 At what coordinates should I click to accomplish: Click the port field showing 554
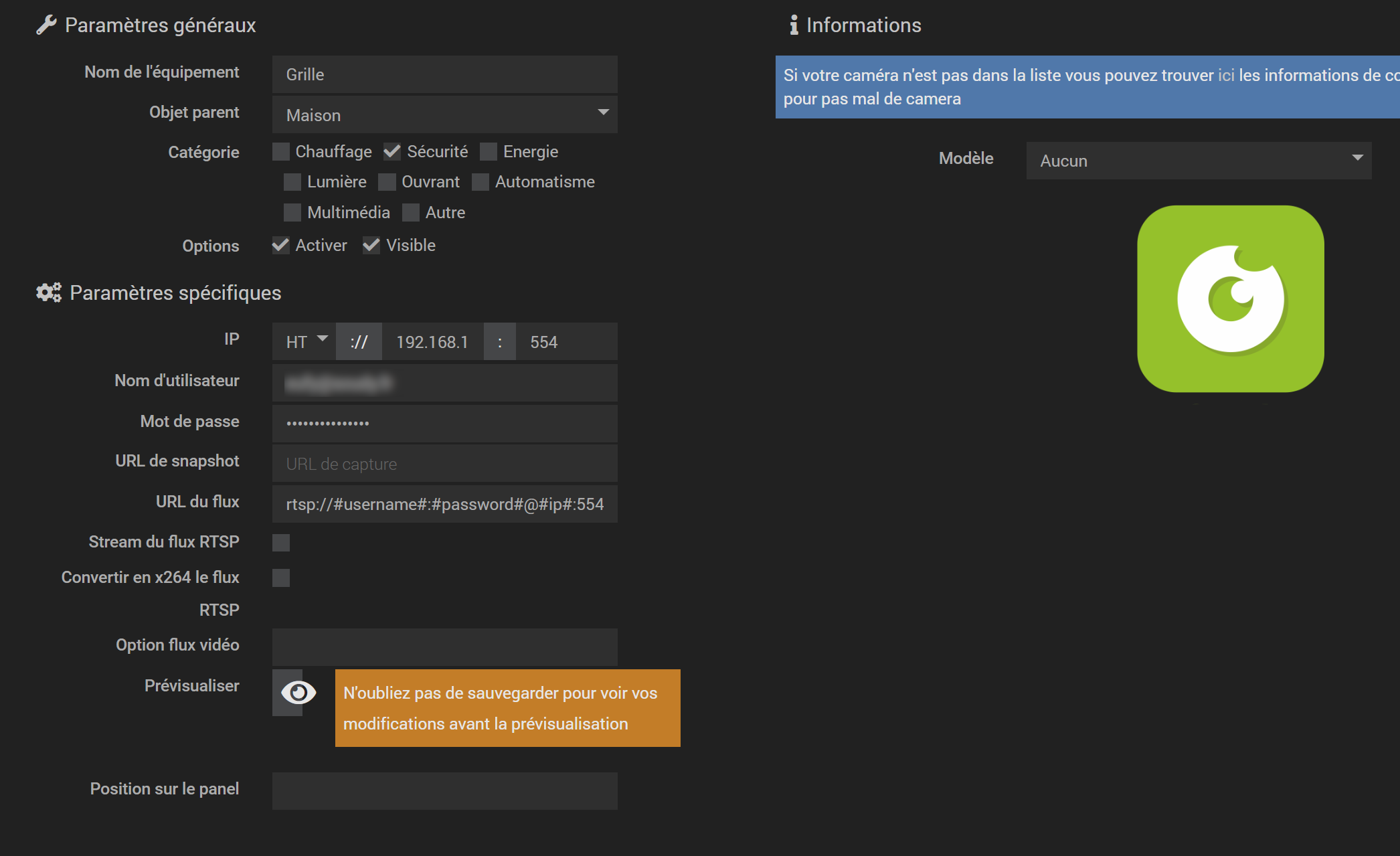pos(567,341)
